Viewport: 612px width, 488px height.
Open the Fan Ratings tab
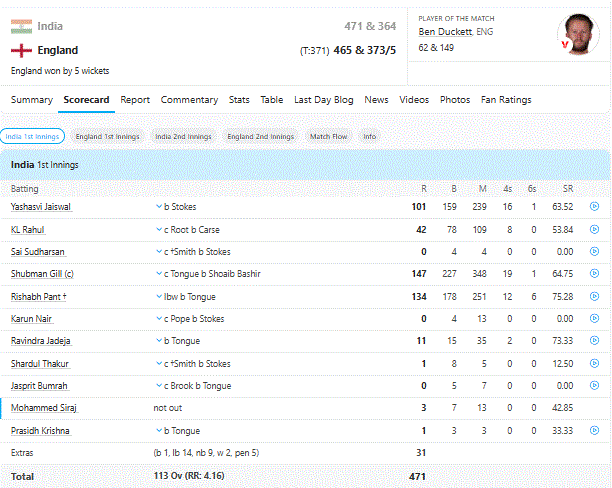506,100
